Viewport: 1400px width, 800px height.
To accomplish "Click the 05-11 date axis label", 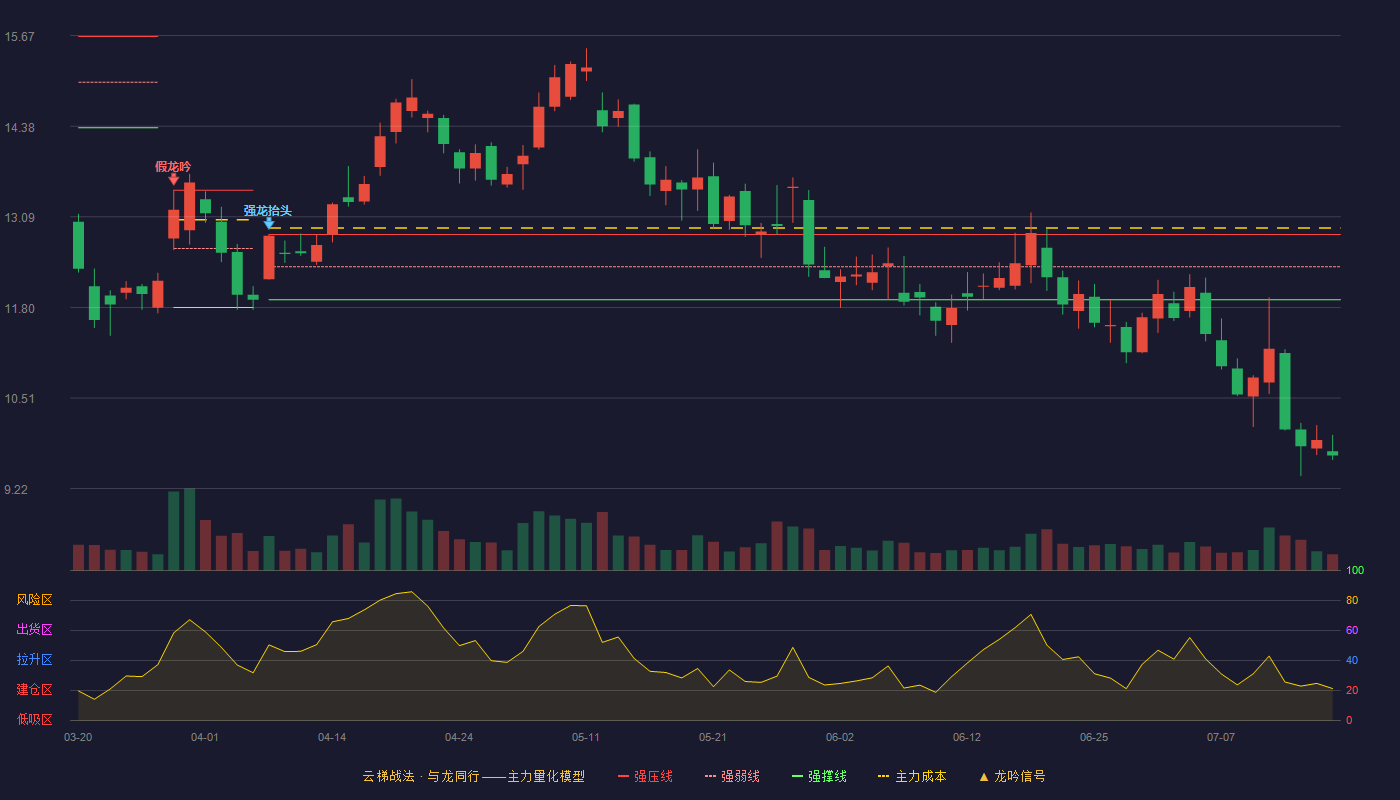I will pos(586,737).
